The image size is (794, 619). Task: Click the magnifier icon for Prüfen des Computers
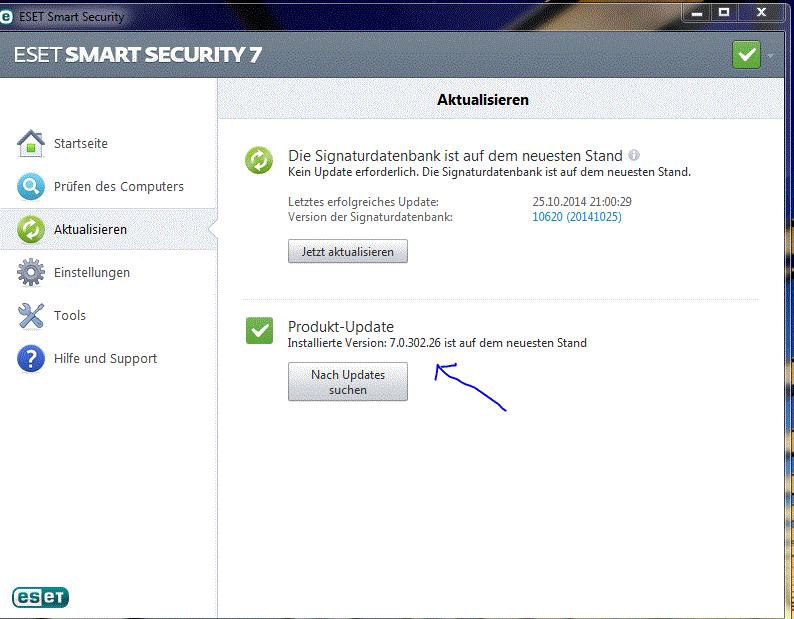pyautogui.click(x=31, y=187)
